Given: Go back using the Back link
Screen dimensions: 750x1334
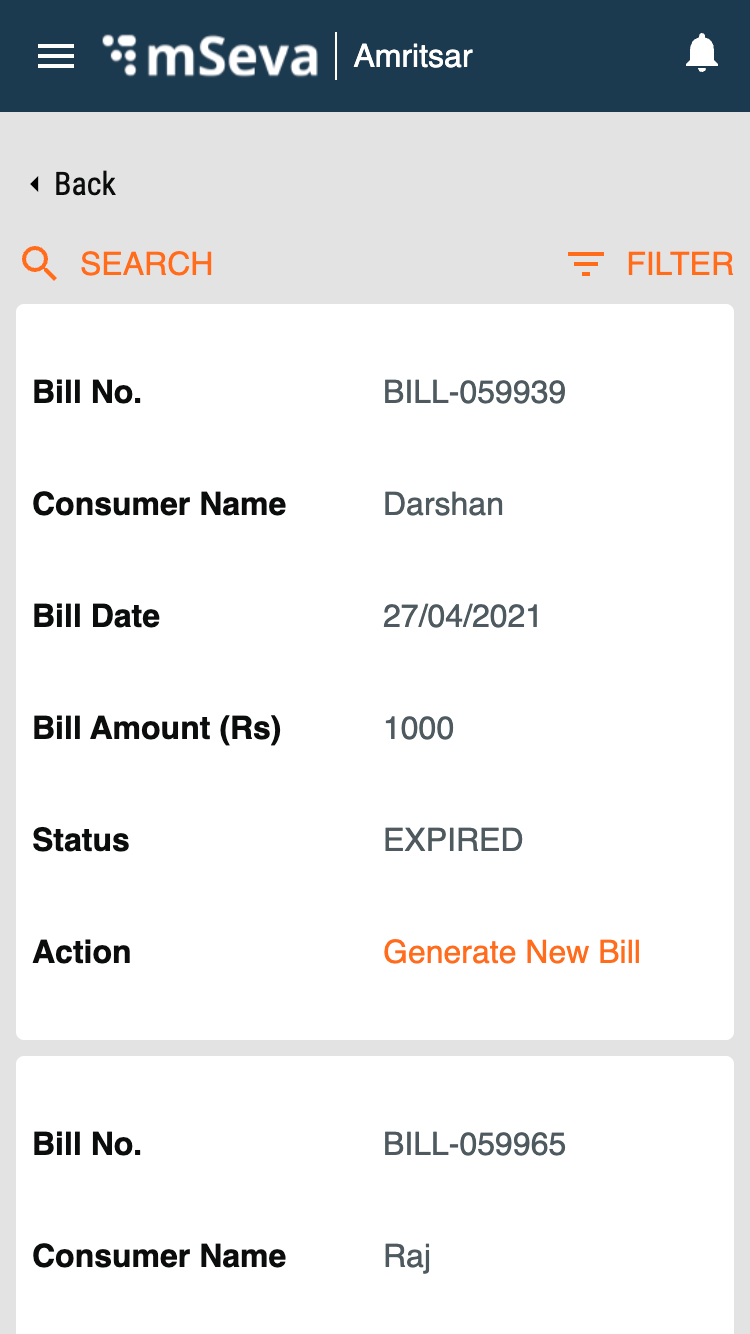Looking at the screenshot, I should click(85, 184).
